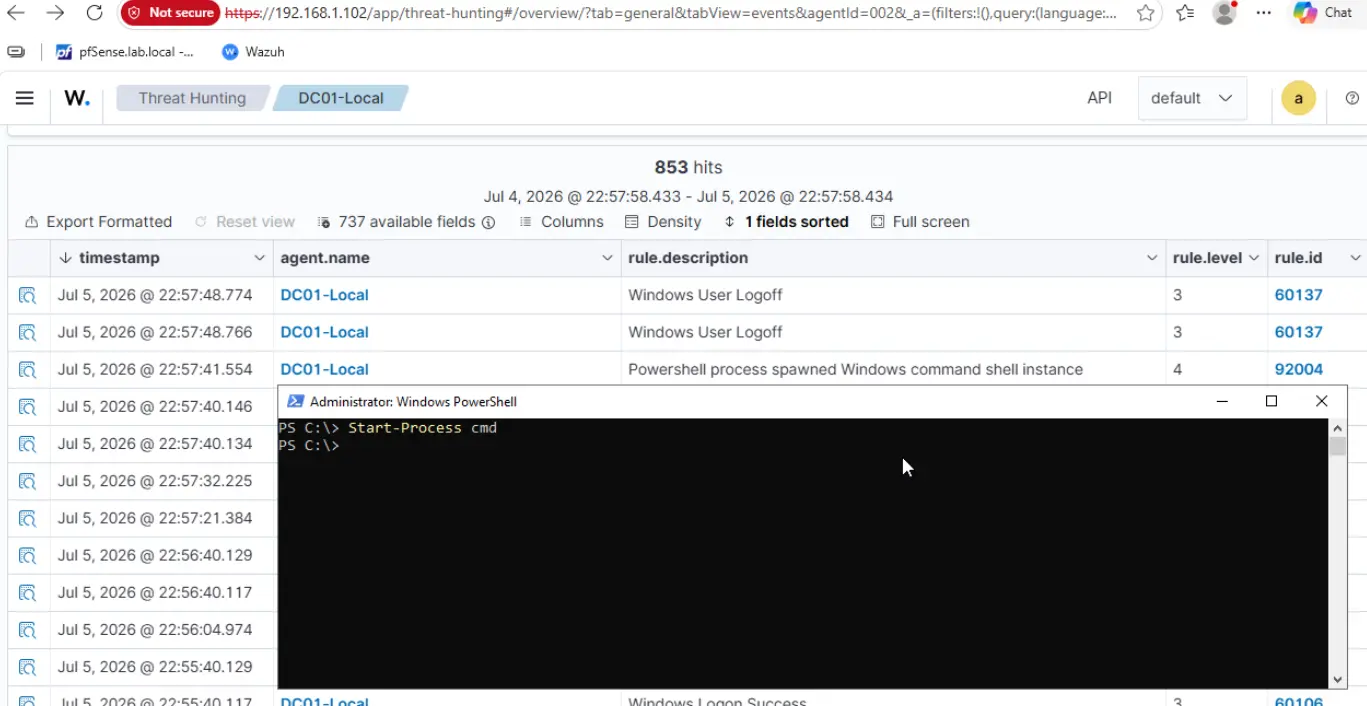Open the help icon in header

coord(1352,98)
